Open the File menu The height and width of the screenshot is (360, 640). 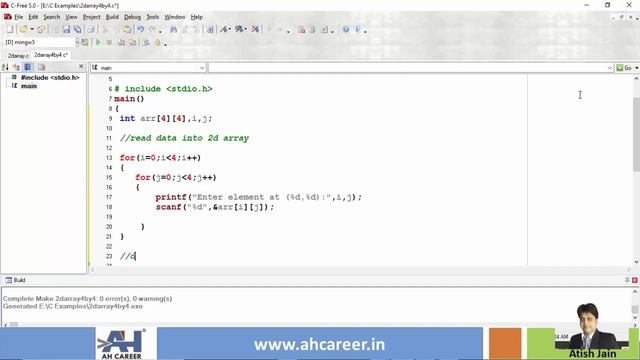pyautogui.click(x=19, y=17)
